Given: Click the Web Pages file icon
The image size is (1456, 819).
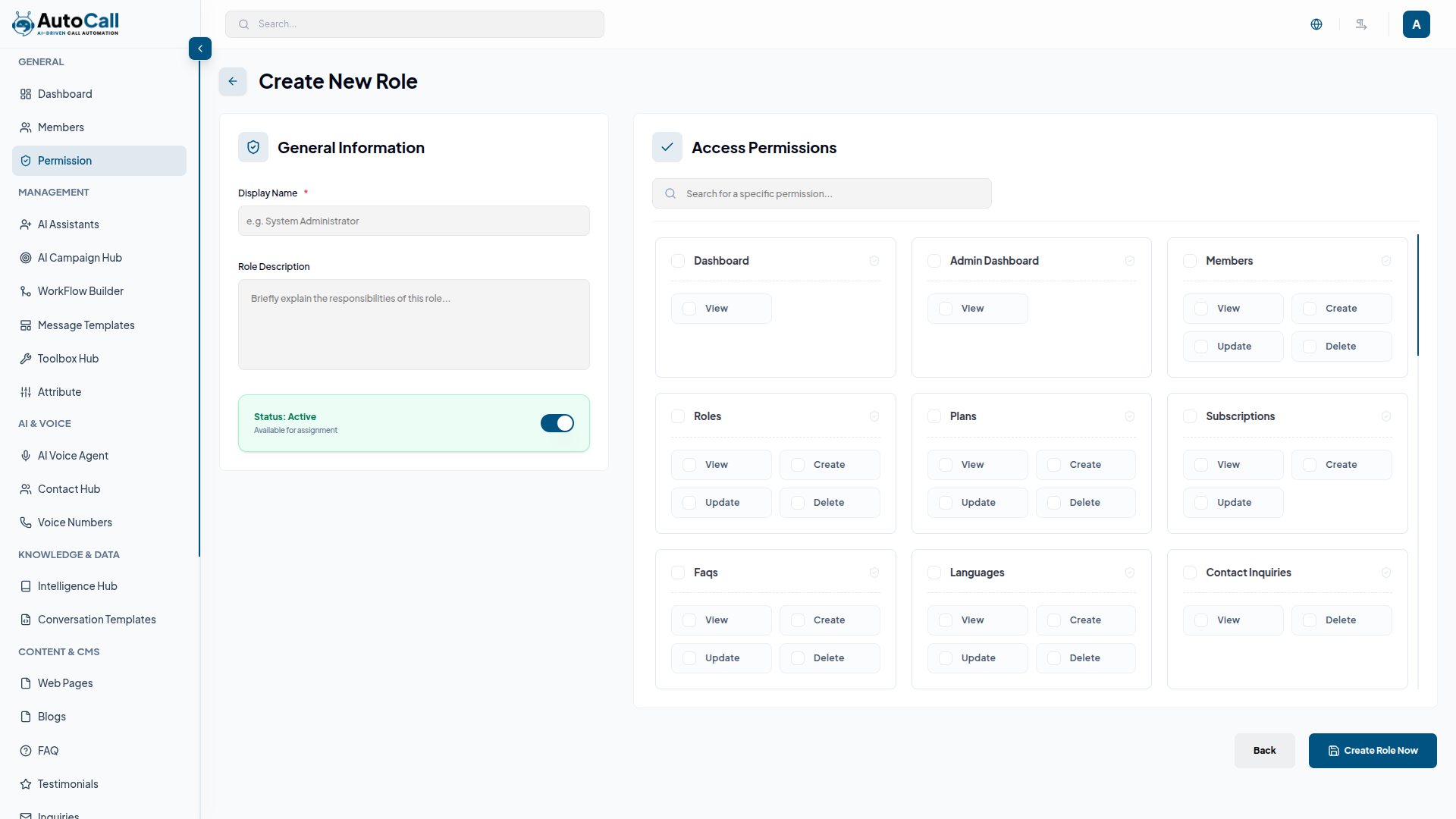Looking at the screenshot, I should pos(26,683).
